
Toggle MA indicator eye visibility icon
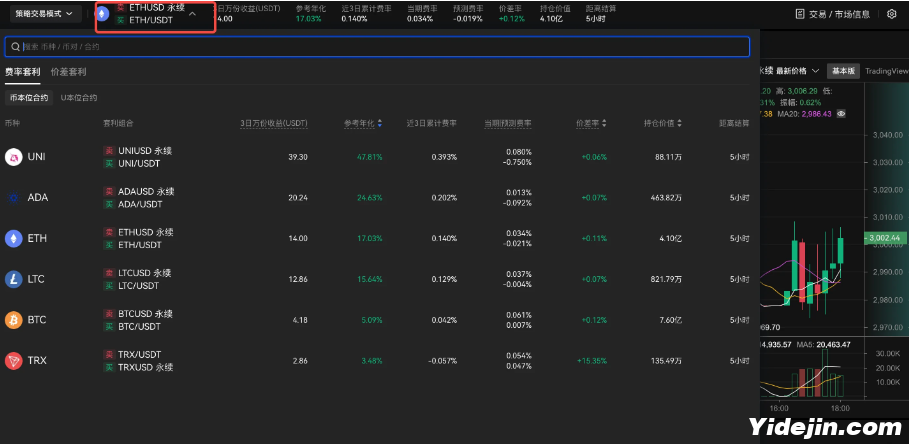click(x=841, y=114)
